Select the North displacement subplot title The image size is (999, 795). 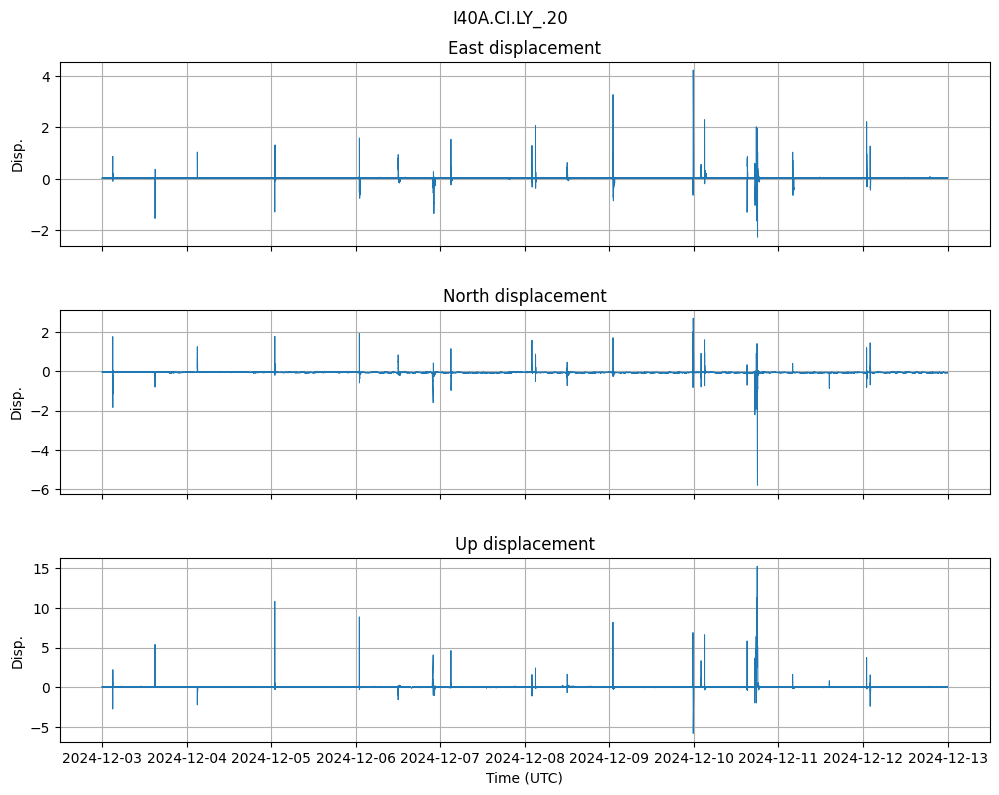[524, 296]
